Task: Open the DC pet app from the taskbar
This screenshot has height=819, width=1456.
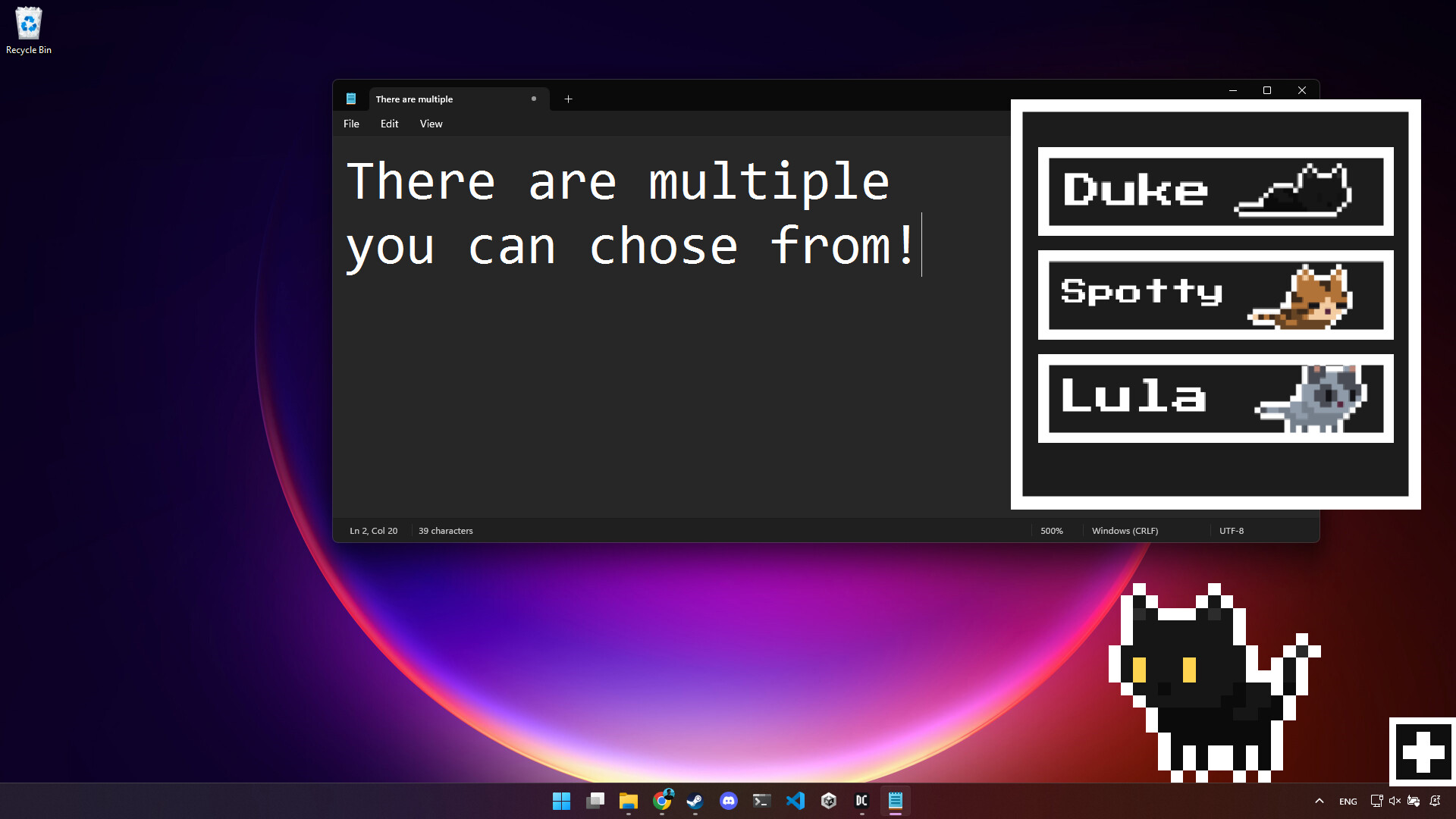Action: pos(861,801)
